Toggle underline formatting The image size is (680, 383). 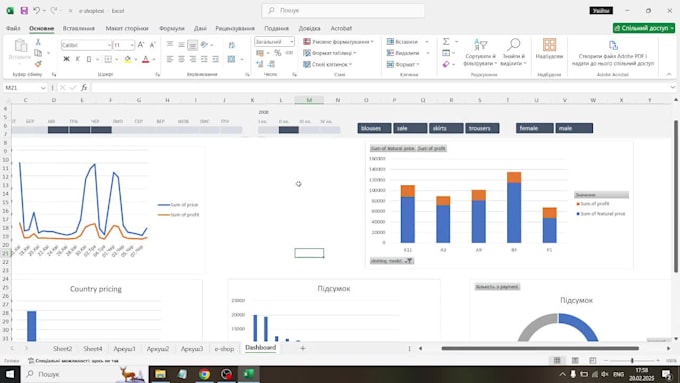pos(89,59)
